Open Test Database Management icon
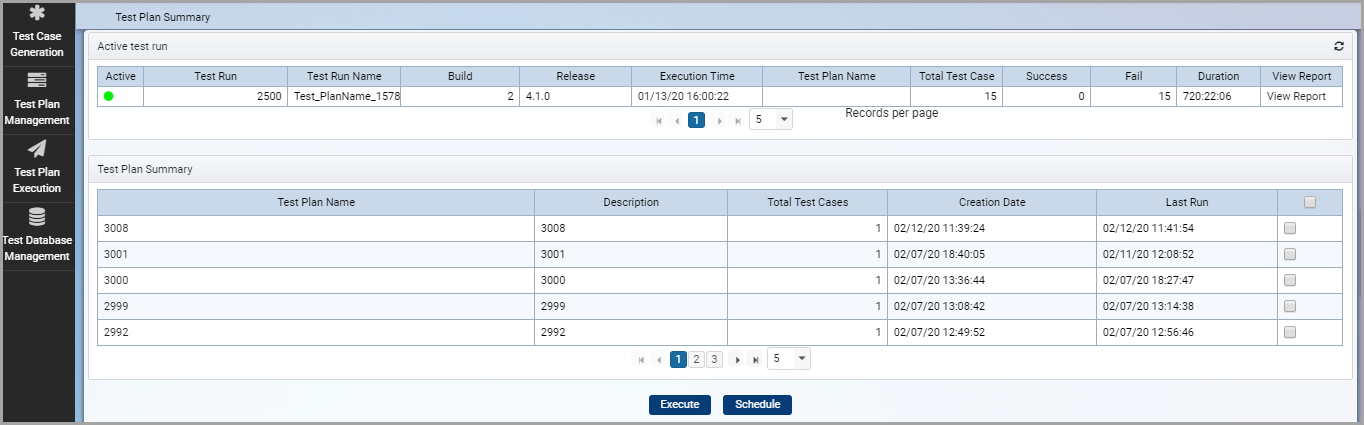1364x425 pixels. (37, 217)
